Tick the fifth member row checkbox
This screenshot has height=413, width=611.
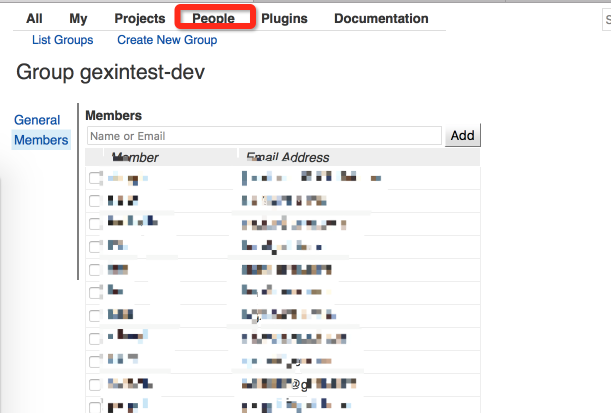click(95, 269)
